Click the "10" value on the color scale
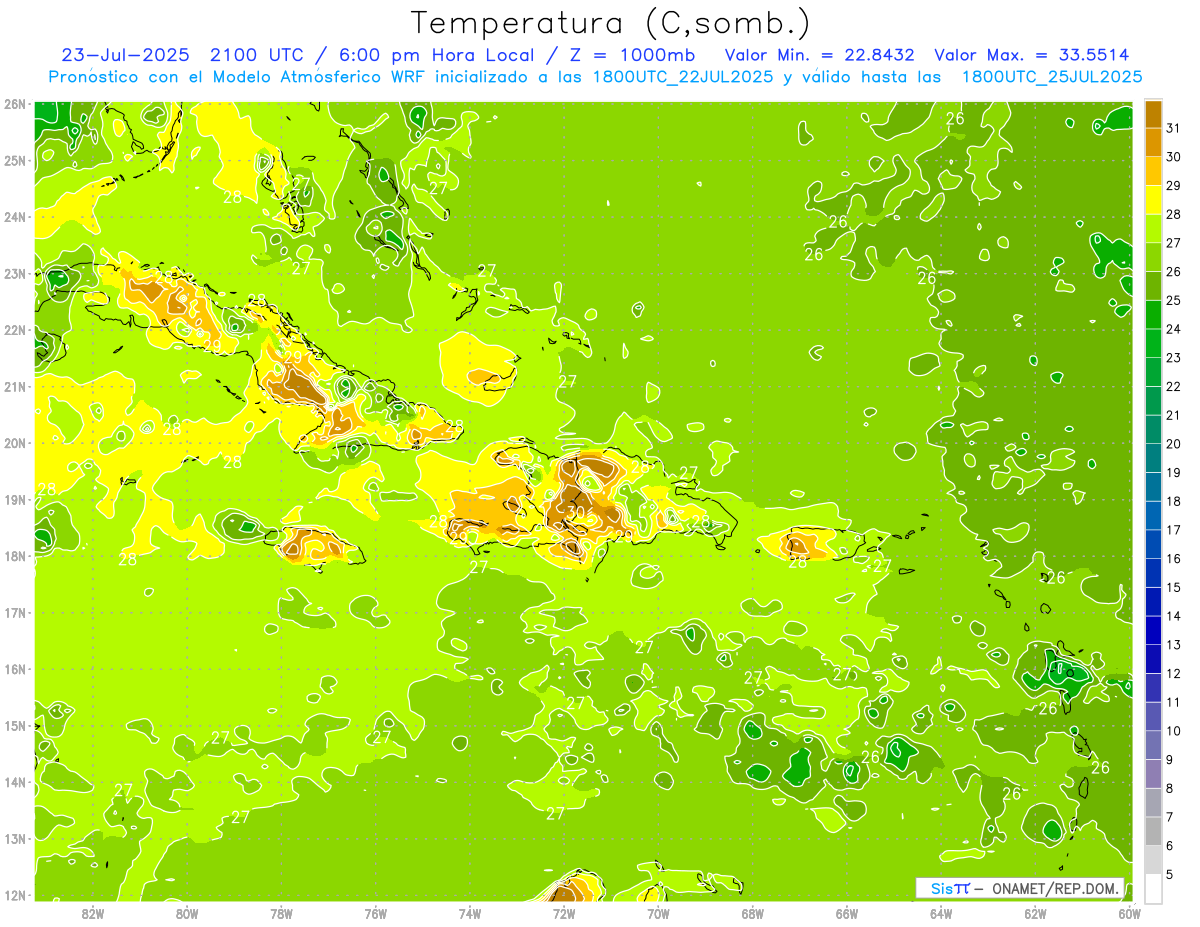The width and height of the screenshot is (1200, 927). coord(1174,731)
